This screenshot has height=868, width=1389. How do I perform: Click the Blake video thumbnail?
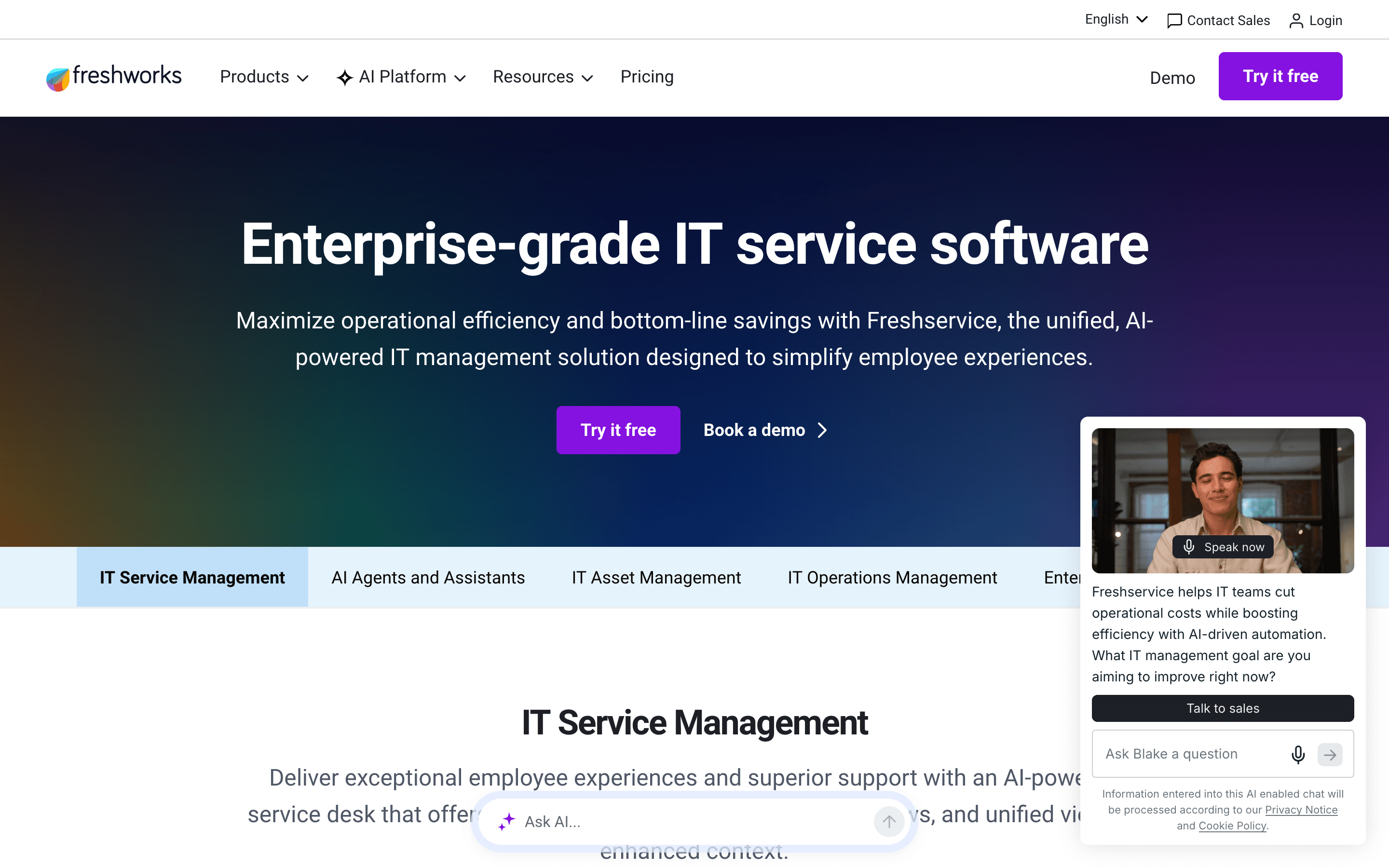tap(1223, 501)
